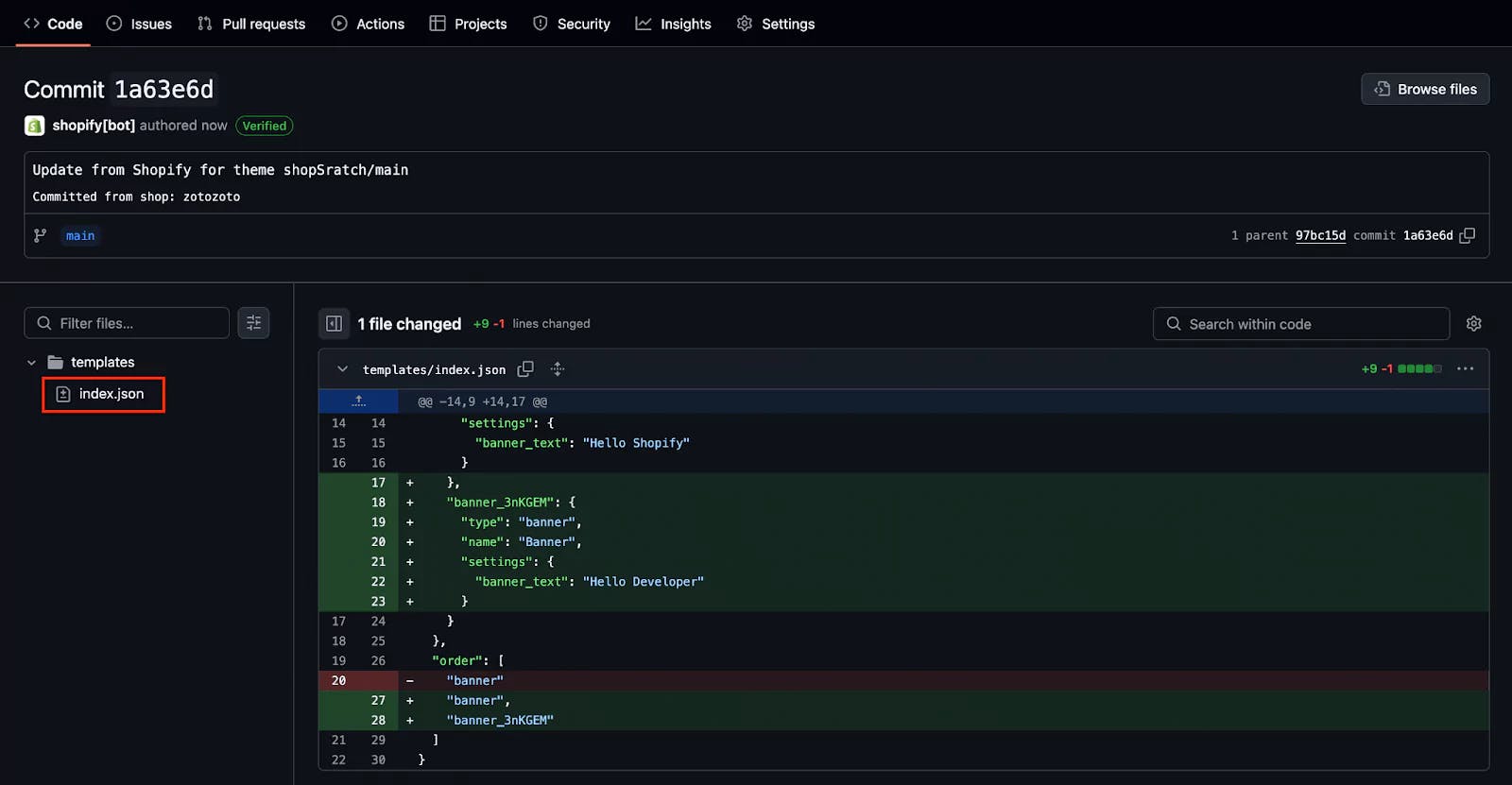Screen dimensions: 1512x785
Task: Collapse the templates/index.json diff
Action: click(342, 369)
